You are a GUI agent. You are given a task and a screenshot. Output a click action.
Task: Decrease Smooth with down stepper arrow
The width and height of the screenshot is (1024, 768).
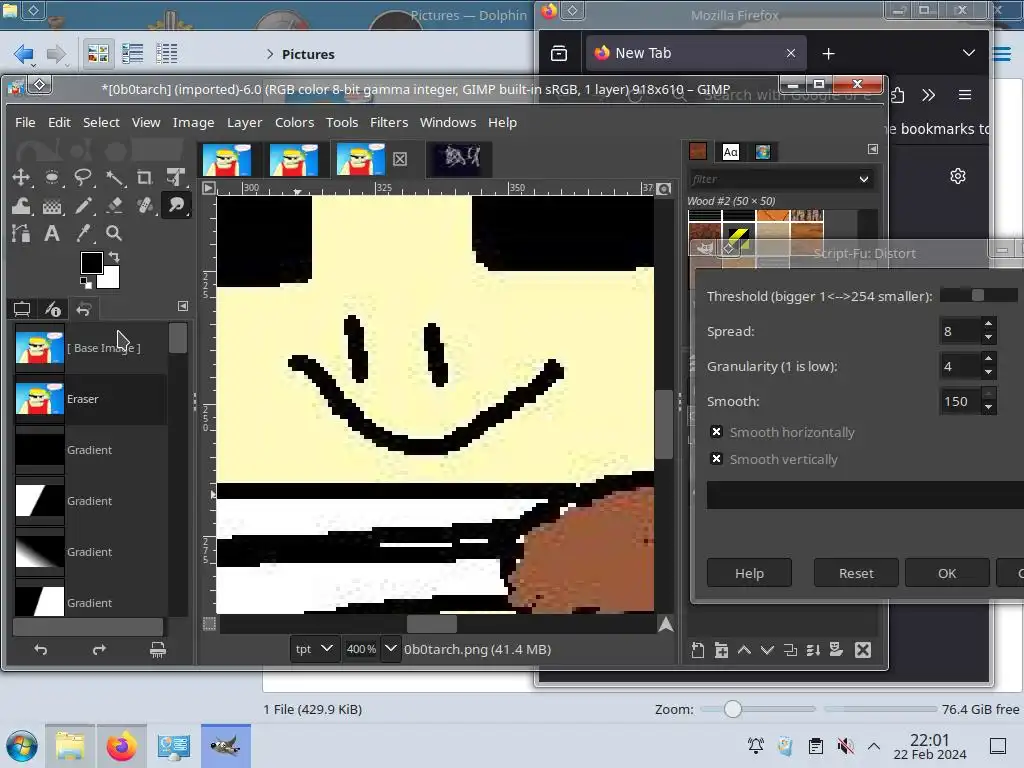[x=988, y=408]
